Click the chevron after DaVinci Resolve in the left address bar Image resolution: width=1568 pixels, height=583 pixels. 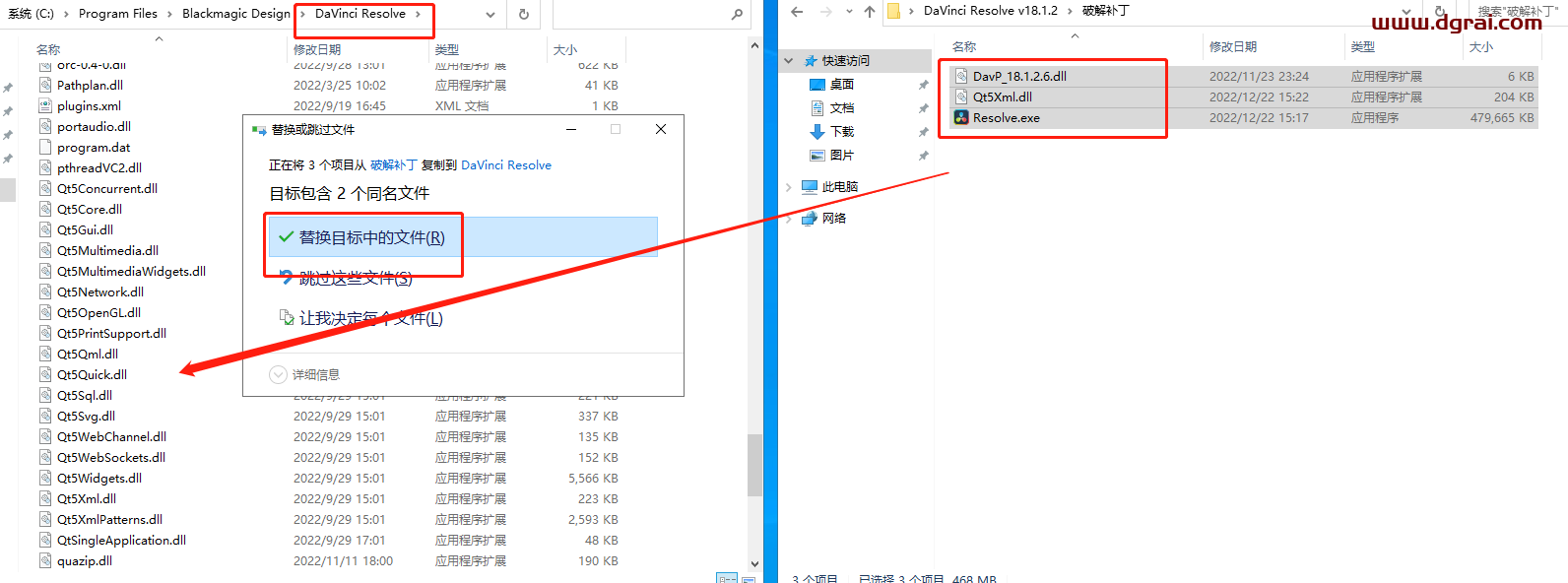pyautogui.click(x=418, y=14)
